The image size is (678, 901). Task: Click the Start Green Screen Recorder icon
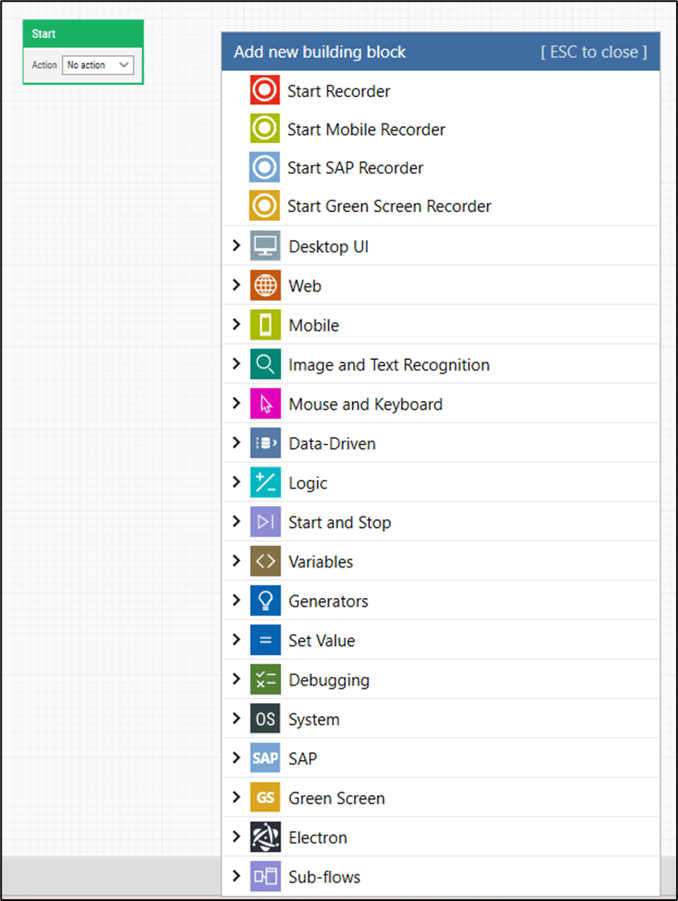click(x=263, y=207)
